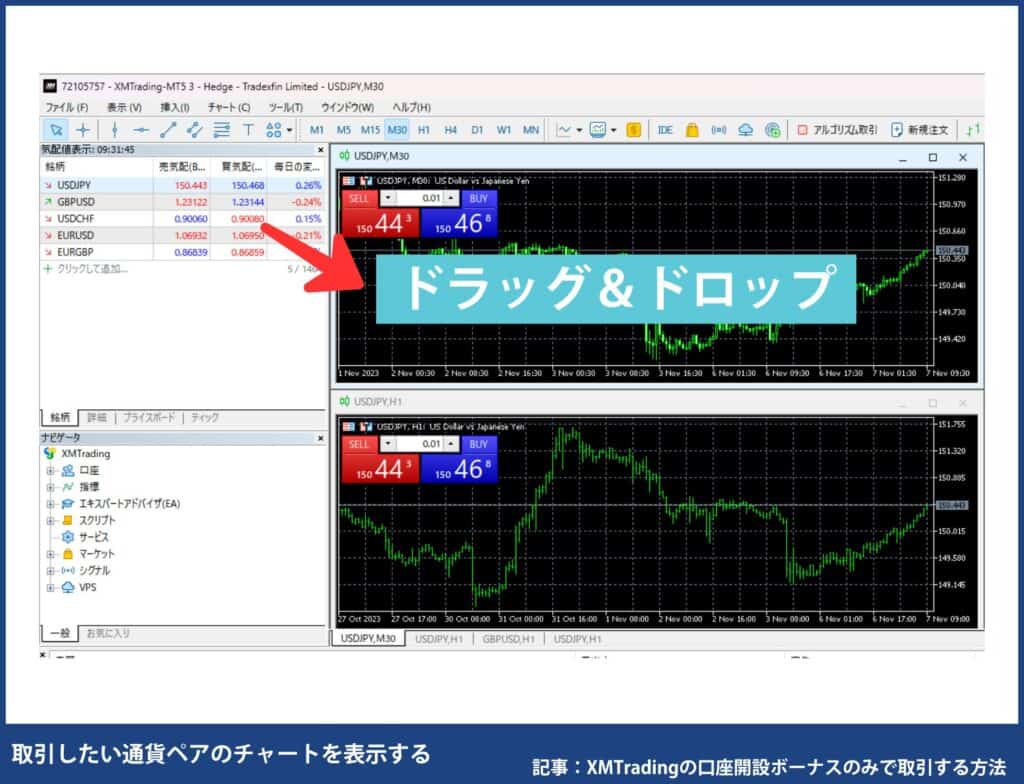The width and height of the screenshot is (1024, 784).
Task: Toggle アルゴリズム取引 button
Action: (x=837, y=130)
